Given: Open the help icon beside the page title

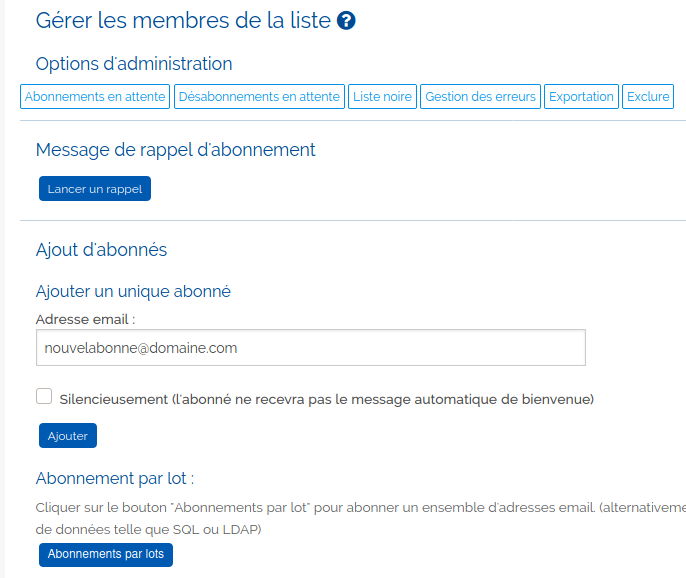Looking at the screenshot, I should pyautogui.click(x=347, y=20).
